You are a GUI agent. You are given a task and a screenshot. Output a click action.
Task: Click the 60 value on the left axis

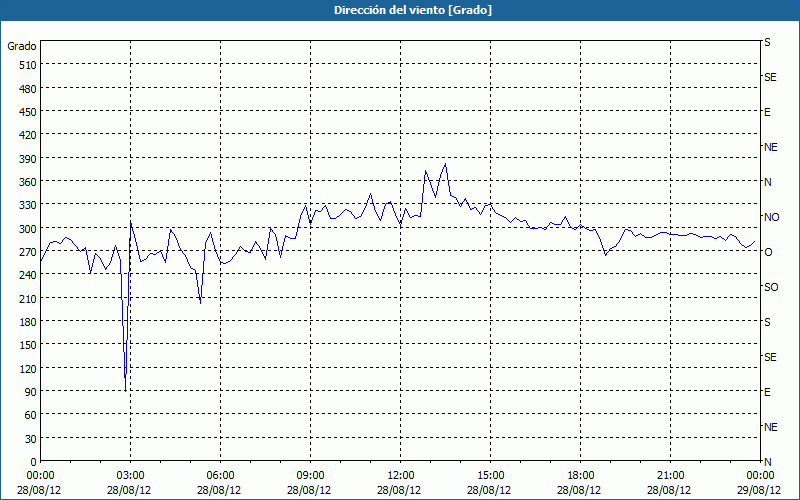coord(31,415)
